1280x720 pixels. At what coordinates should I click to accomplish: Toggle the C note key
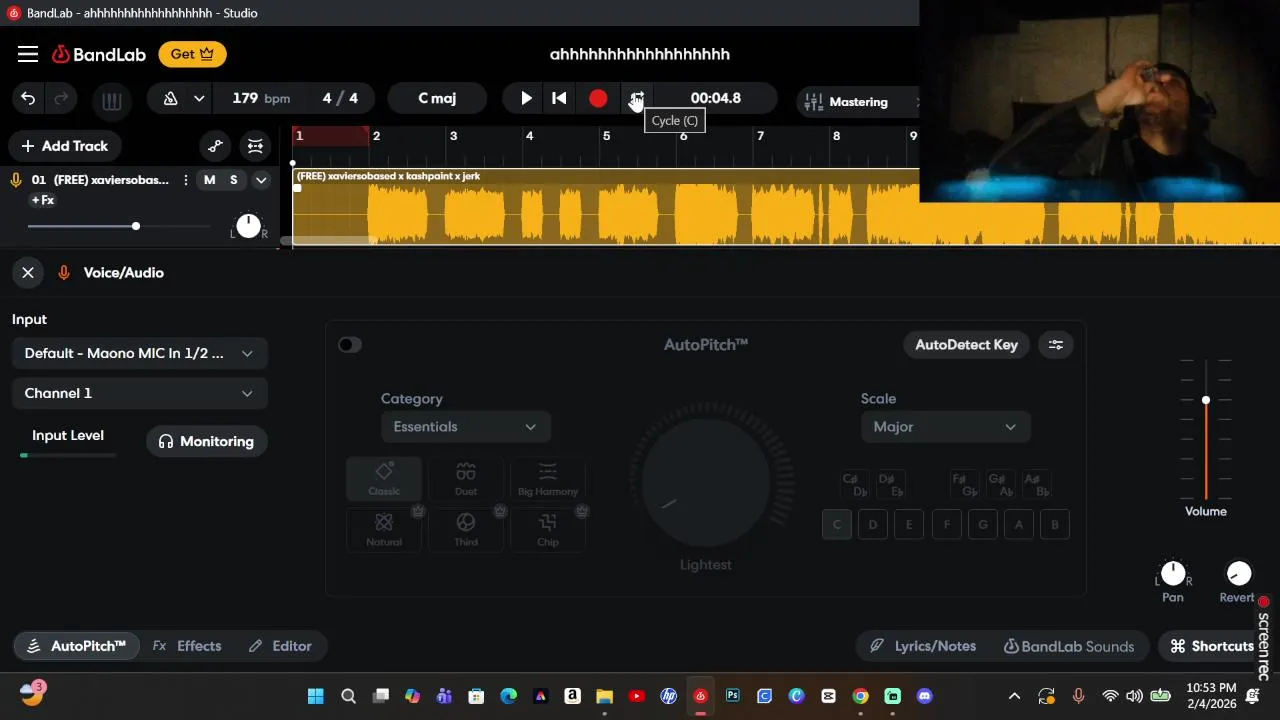click(837, 524)
